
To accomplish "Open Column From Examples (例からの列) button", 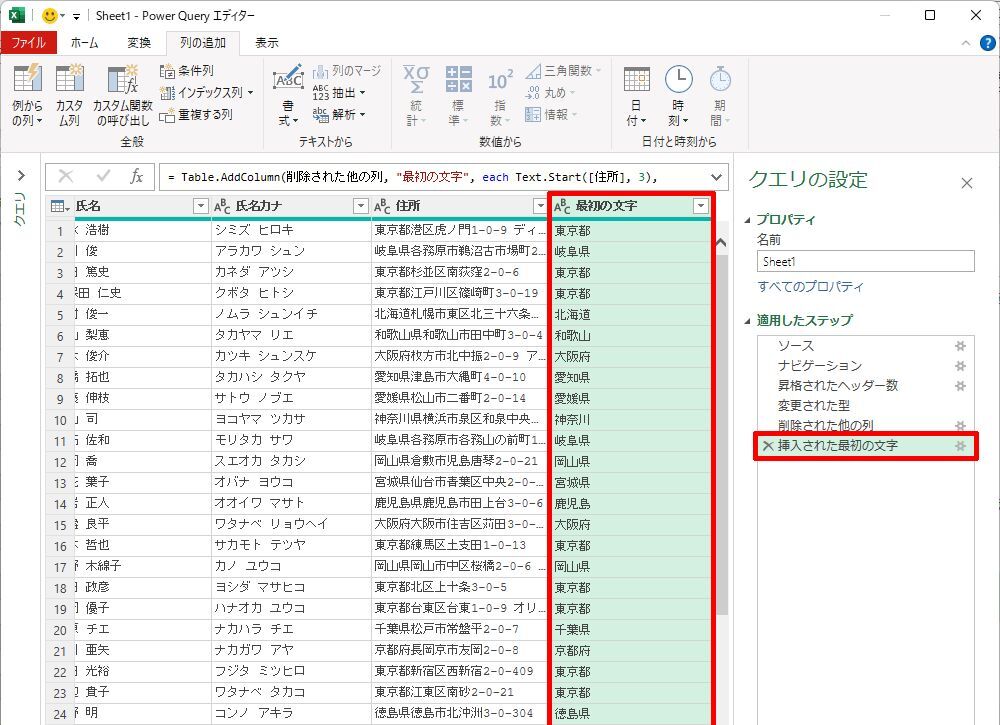I will (x=27, y=80).
